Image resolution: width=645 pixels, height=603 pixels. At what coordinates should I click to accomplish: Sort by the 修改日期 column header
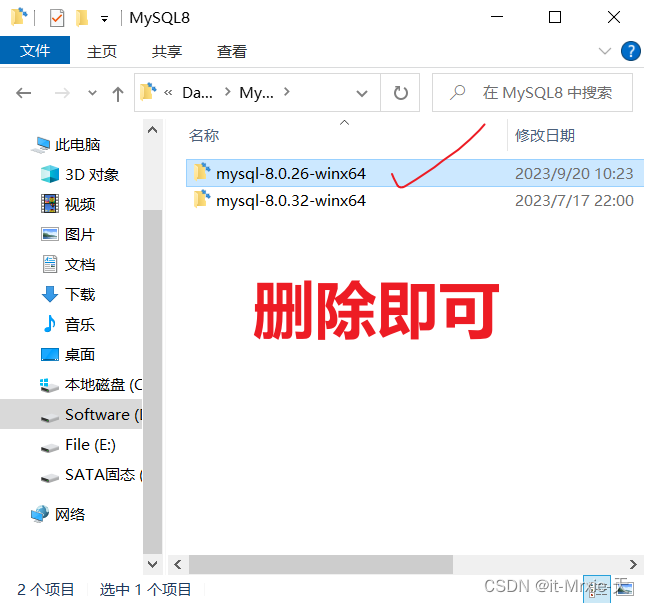click(545, 135)
